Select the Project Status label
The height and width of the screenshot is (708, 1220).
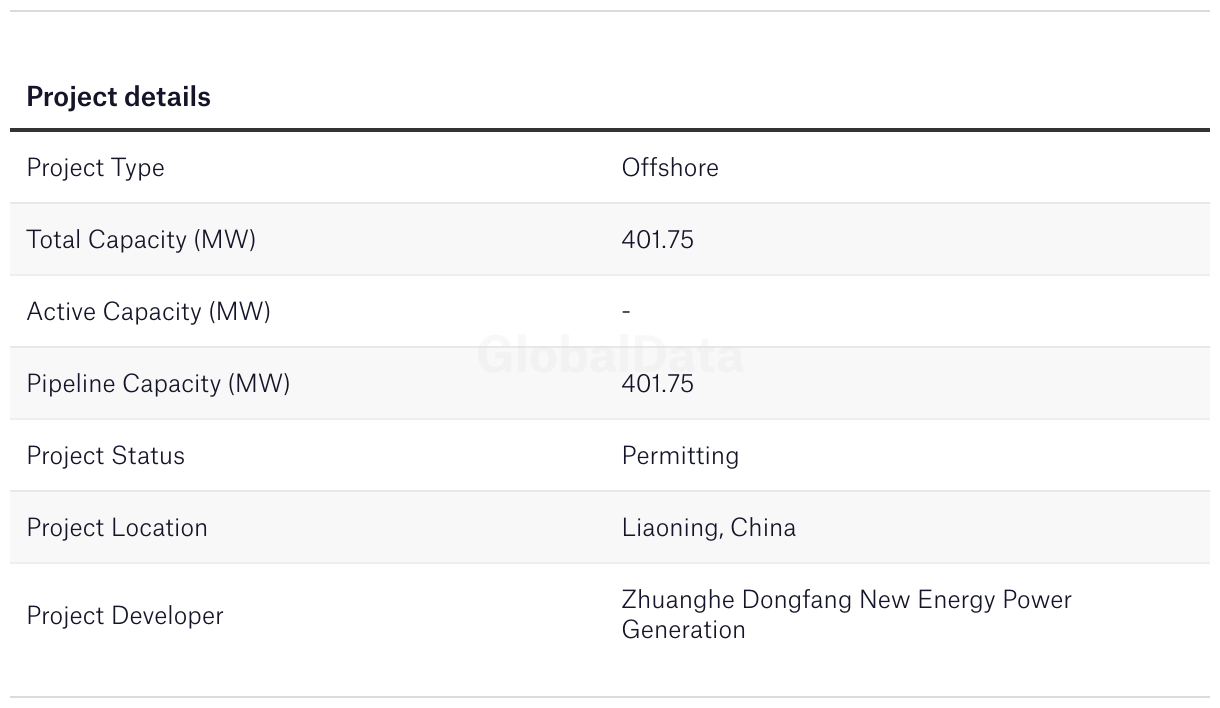click(x=105, y=456)
